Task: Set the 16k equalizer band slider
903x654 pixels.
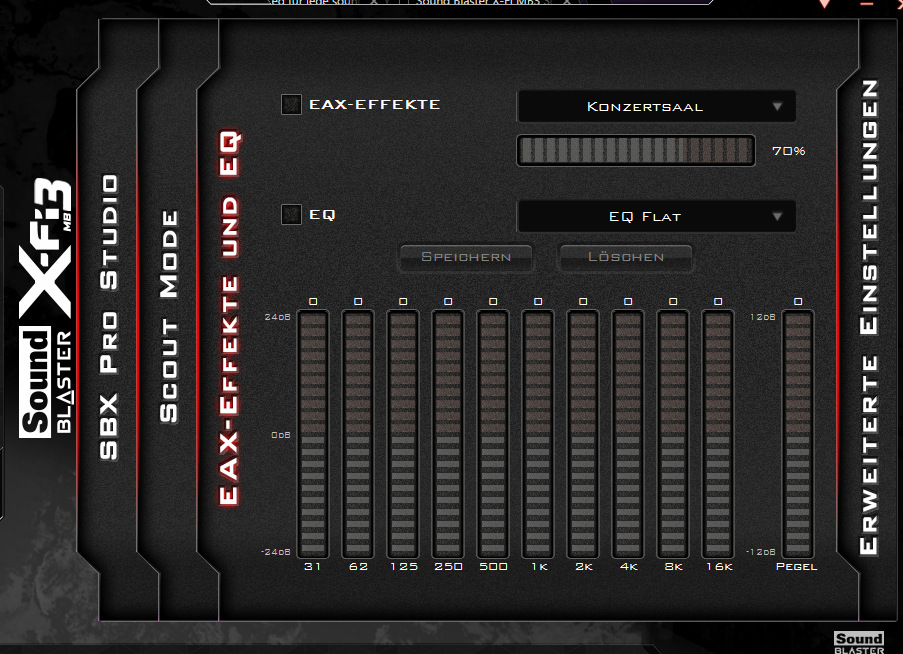Action: 718,434
